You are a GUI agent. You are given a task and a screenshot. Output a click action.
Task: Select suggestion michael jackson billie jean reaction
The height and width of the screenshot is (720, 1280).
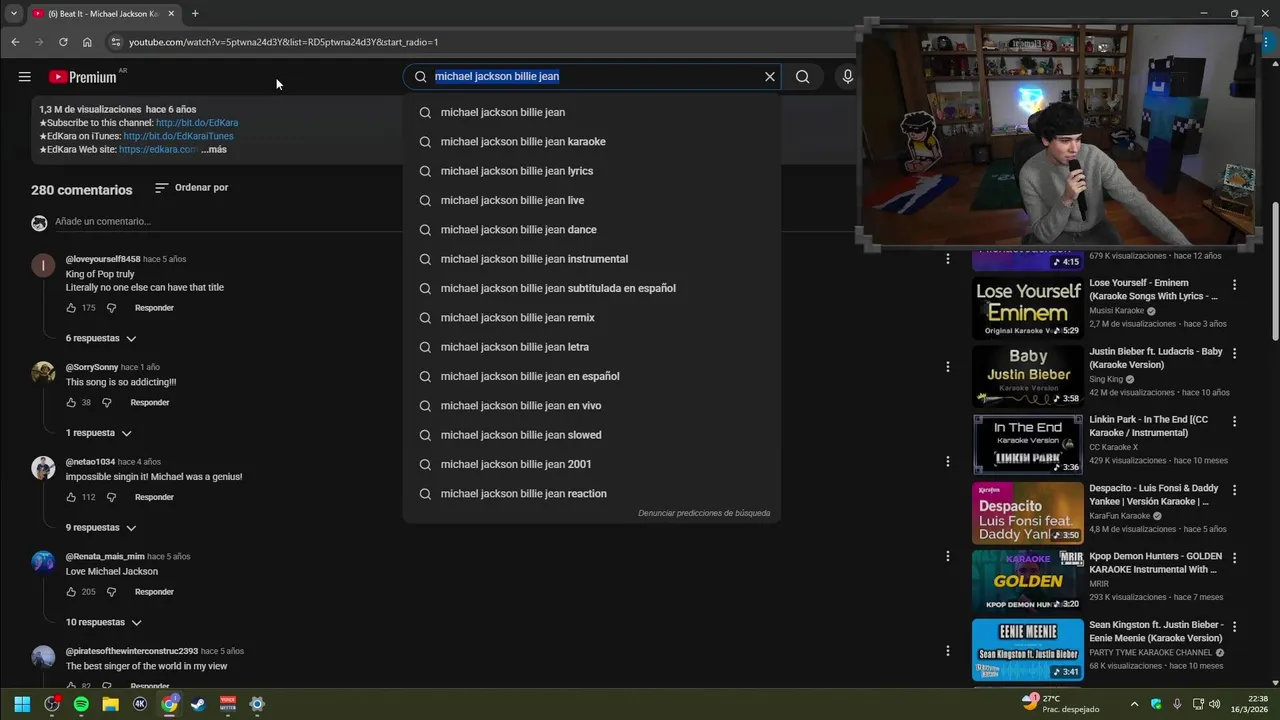592,494
